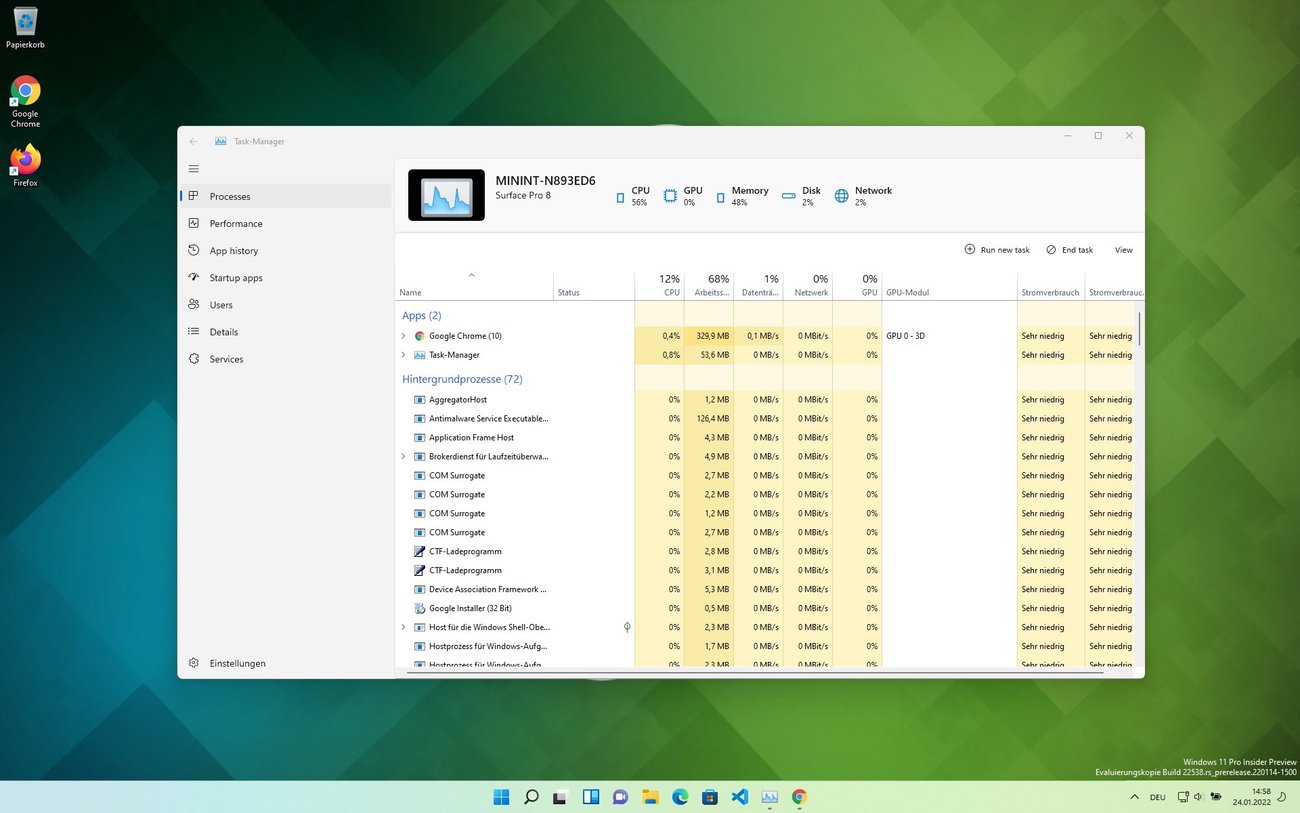View Startup apps in the sidebar
The width and height of the screenshot is (1300, 813).
coord(235,277)
